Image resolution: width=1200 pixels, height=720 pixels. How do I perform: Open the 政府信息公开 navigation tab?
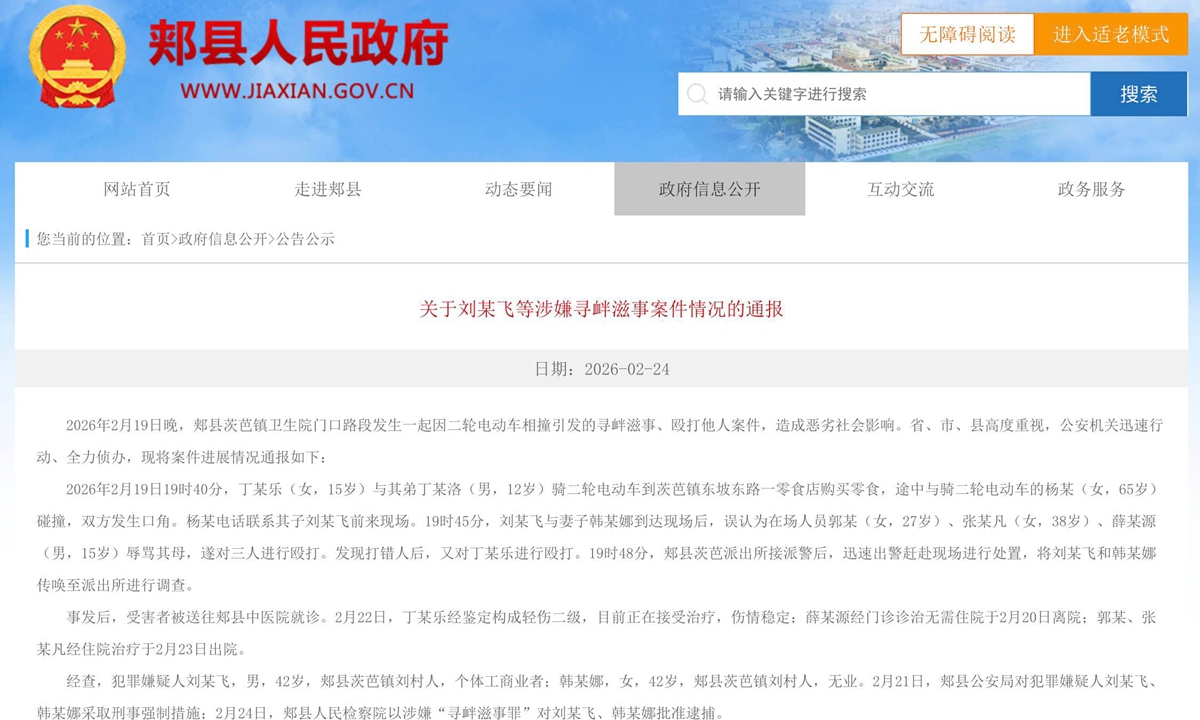click(x=709, y=189)
